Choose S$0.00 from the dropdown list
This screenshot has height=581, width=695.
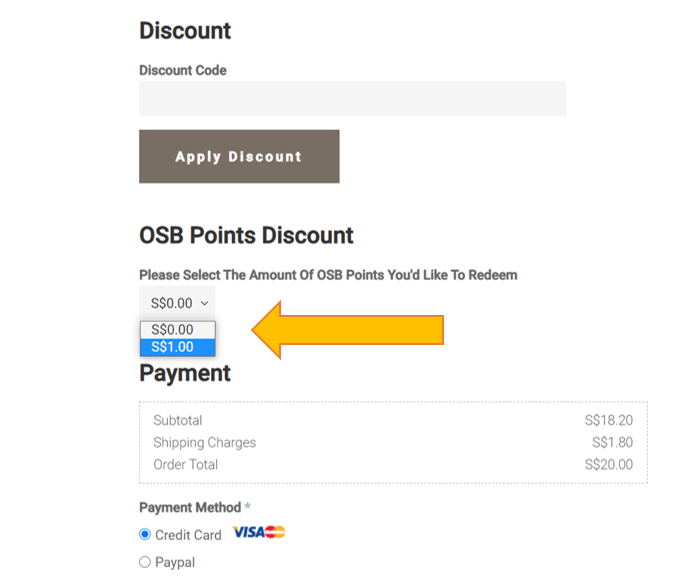178,330
